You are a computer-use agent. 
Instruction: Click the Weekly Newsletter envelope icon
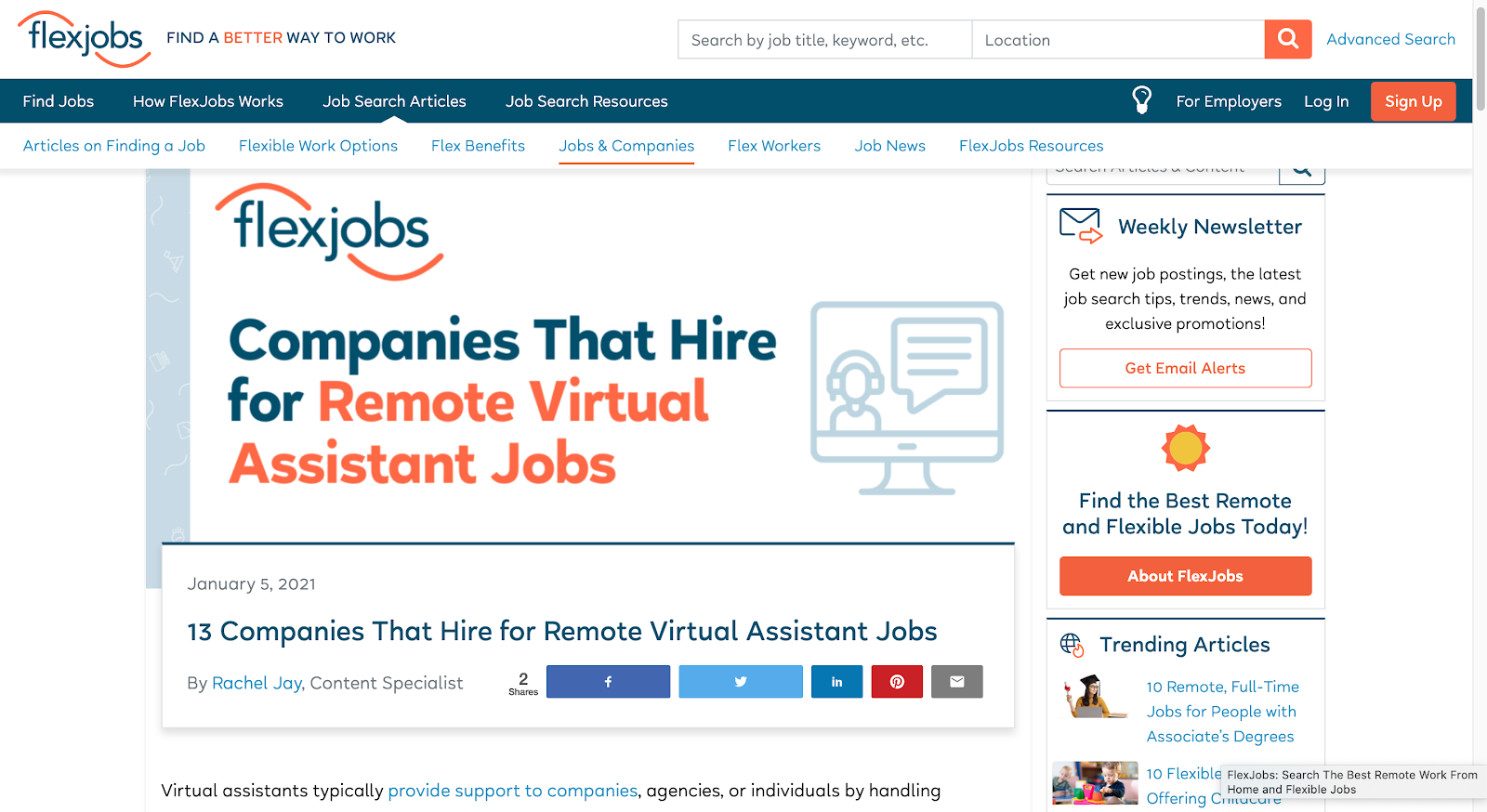[1081, 226]
